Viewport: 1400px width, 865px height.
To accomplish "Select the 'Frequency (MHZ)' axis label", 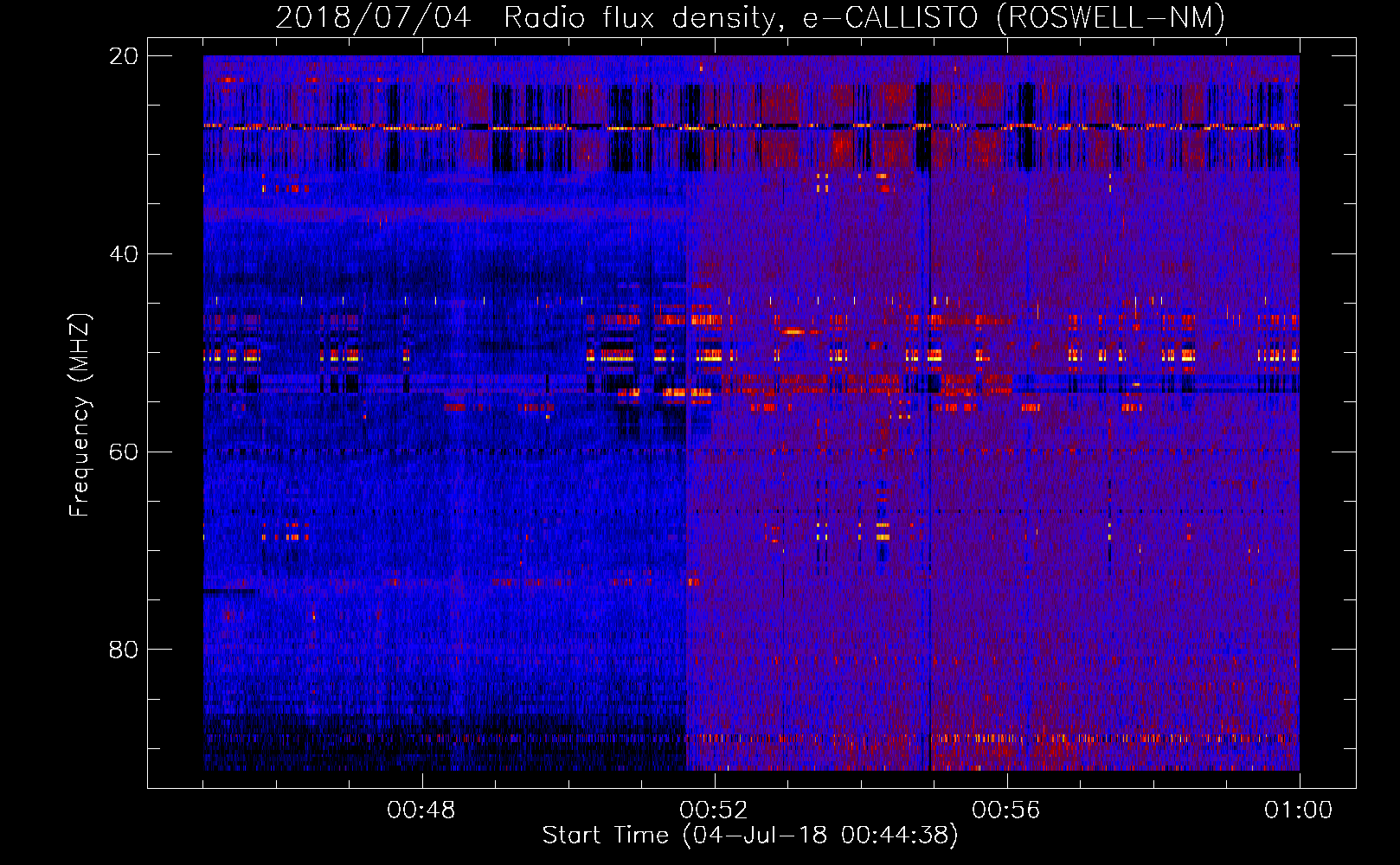I will point(79,415).
